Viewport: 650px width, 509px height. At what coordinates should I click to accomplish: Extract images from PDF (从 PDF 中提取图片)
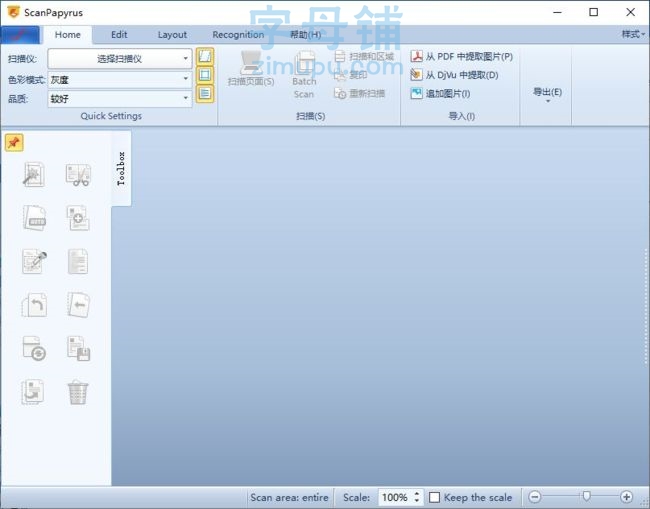[x=462, y=56]
